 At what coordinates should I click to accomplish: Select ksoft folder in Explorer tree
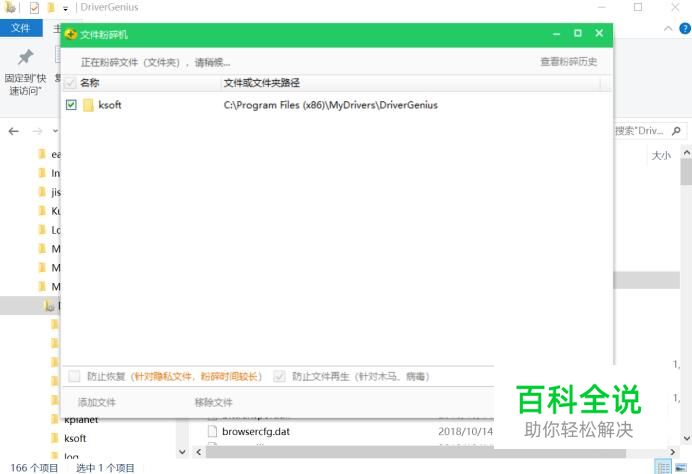click(75, 438)
